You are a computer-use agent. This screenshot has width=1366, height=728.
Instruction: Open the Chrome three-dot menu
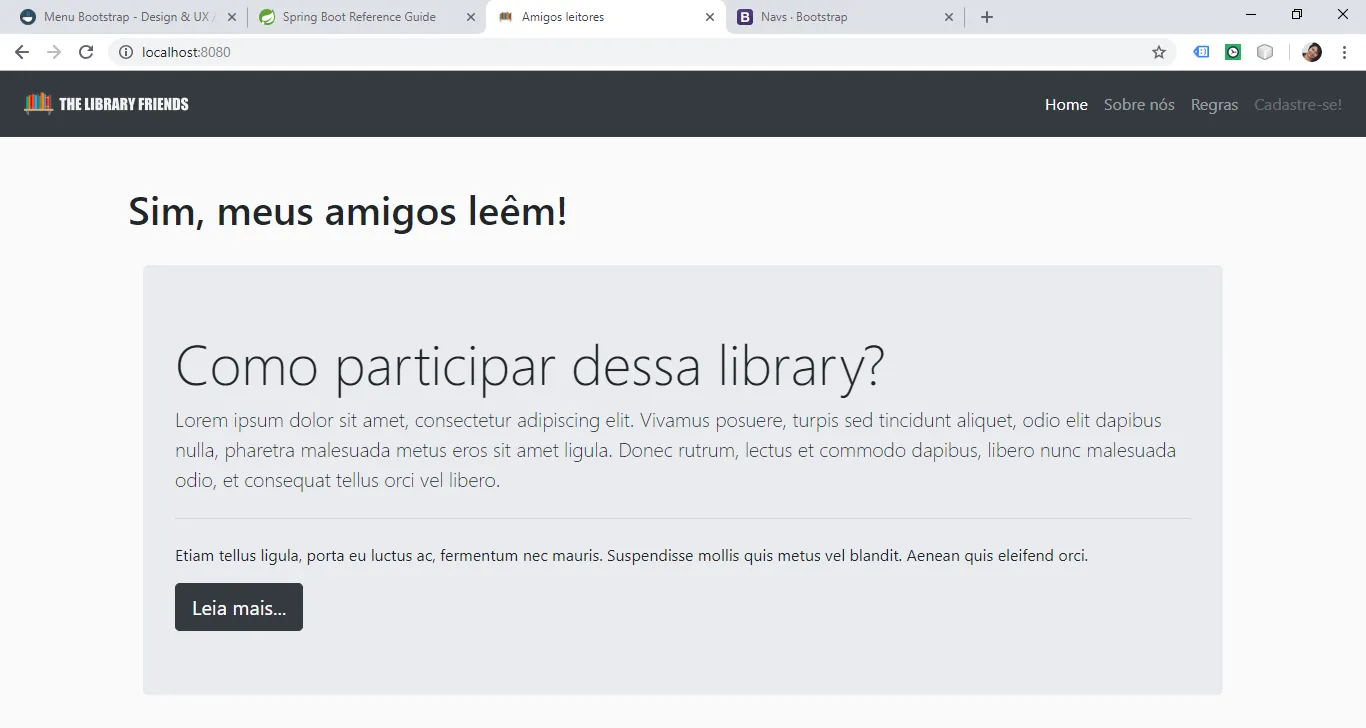(x=1344, y=51)
